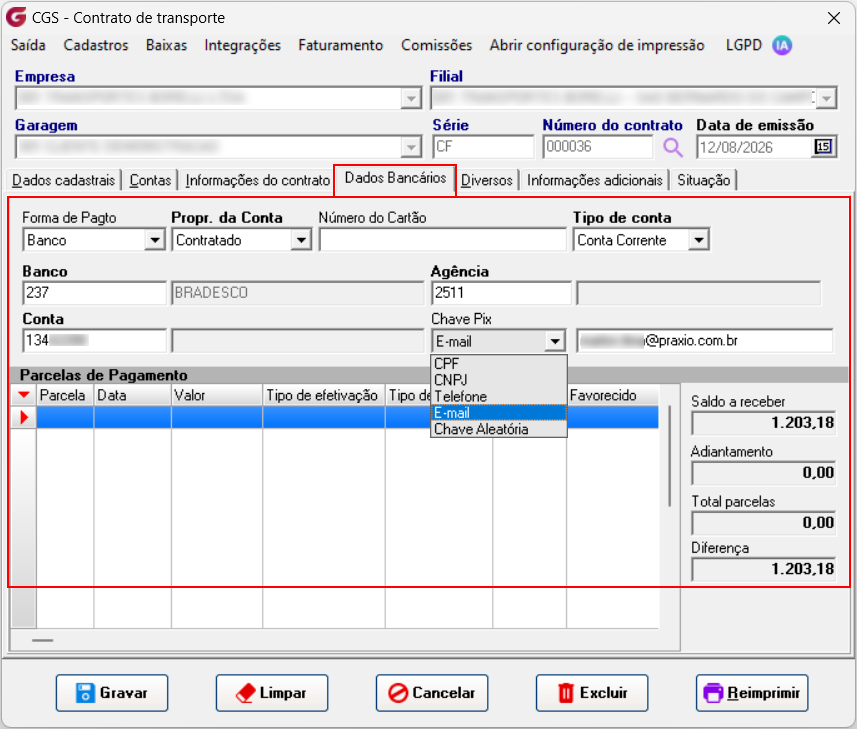Click the Total parcelas value field

(764, 523)
